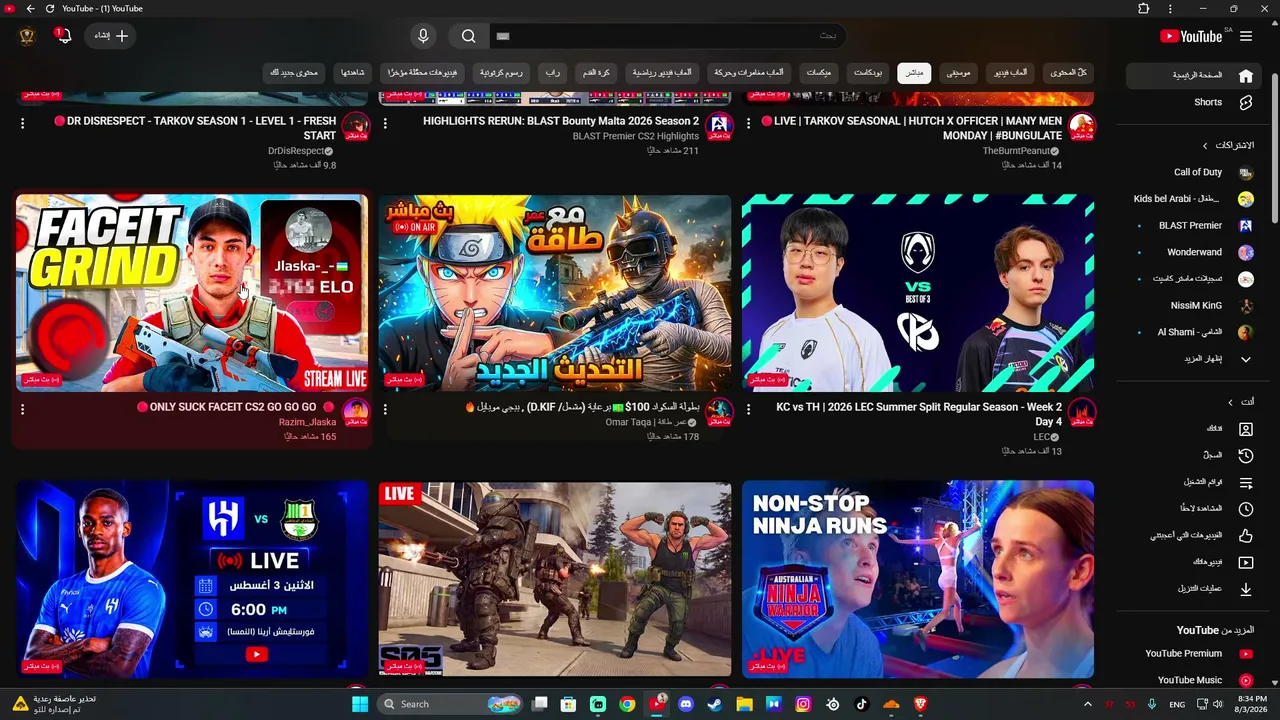Select the ميكسات mixes filter chip
1280x720 pixels.
[819, 73]
